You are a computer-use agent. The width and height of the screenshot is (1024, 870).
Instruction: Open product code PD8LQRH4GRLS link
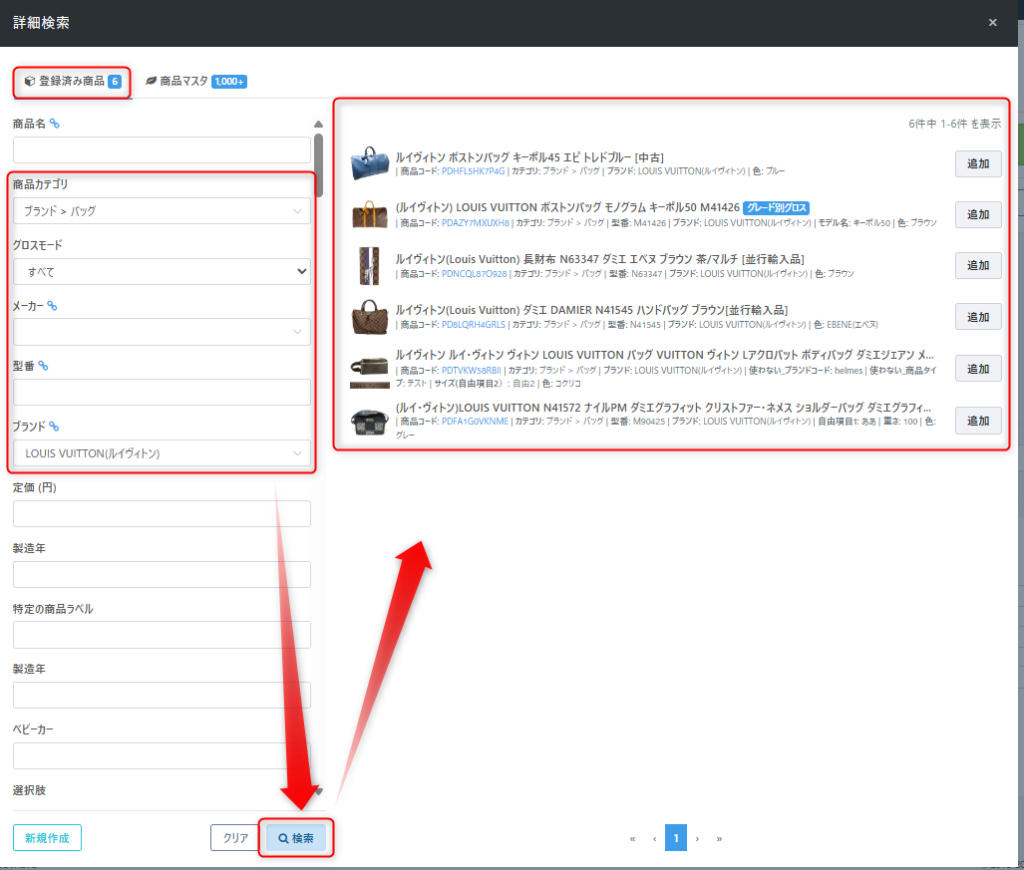(x=473, y=325)
